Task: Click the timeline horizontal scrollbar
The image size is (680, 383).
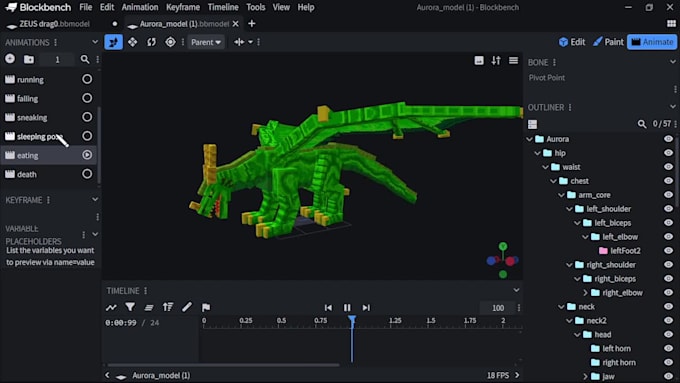Action: tap(223, 365)
